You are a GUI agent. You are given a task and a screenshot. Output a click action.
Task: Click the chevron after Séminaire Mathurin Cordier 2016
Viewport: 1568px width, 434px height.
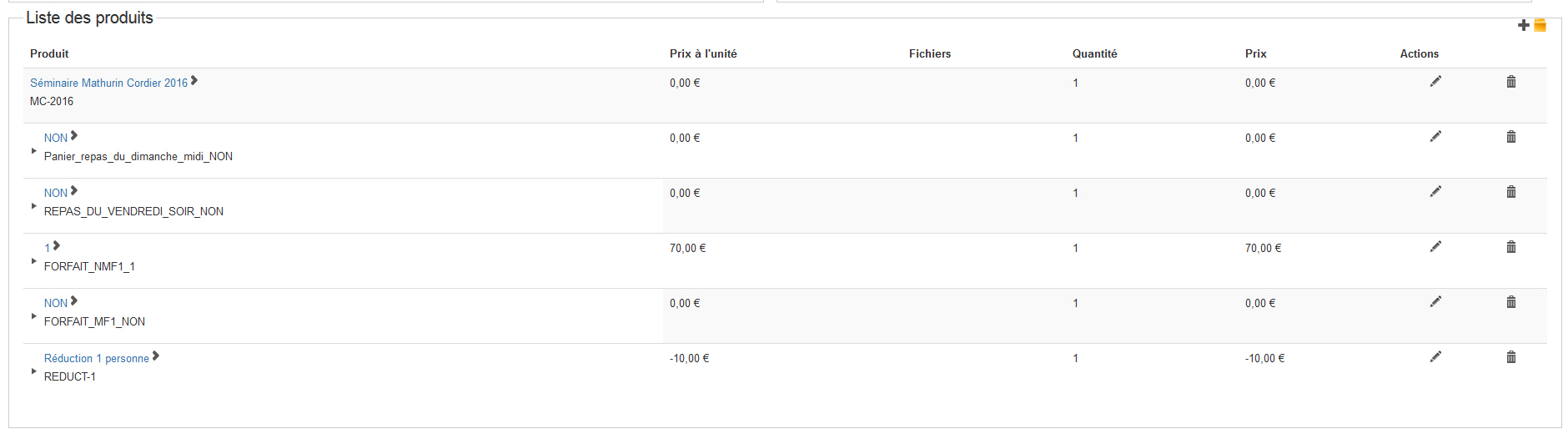coord(194,81)
